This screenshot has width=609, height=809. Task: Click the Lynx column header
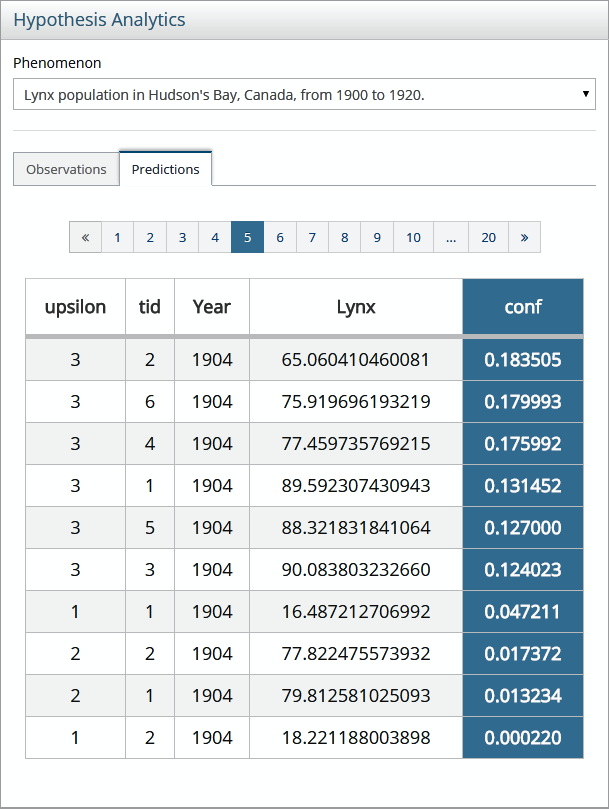point(356,307)
